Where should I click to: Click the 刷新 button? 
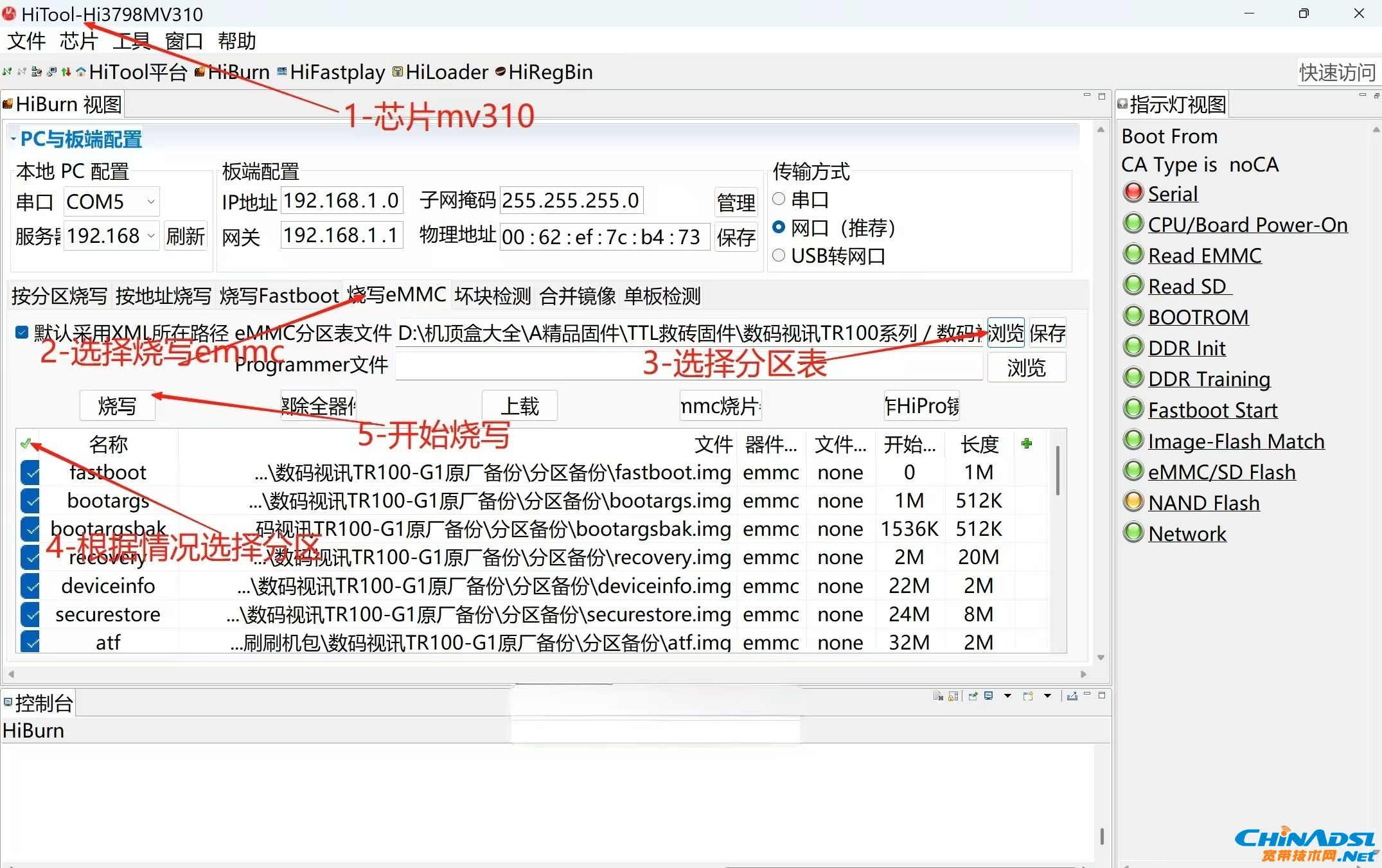coord(186,236)
